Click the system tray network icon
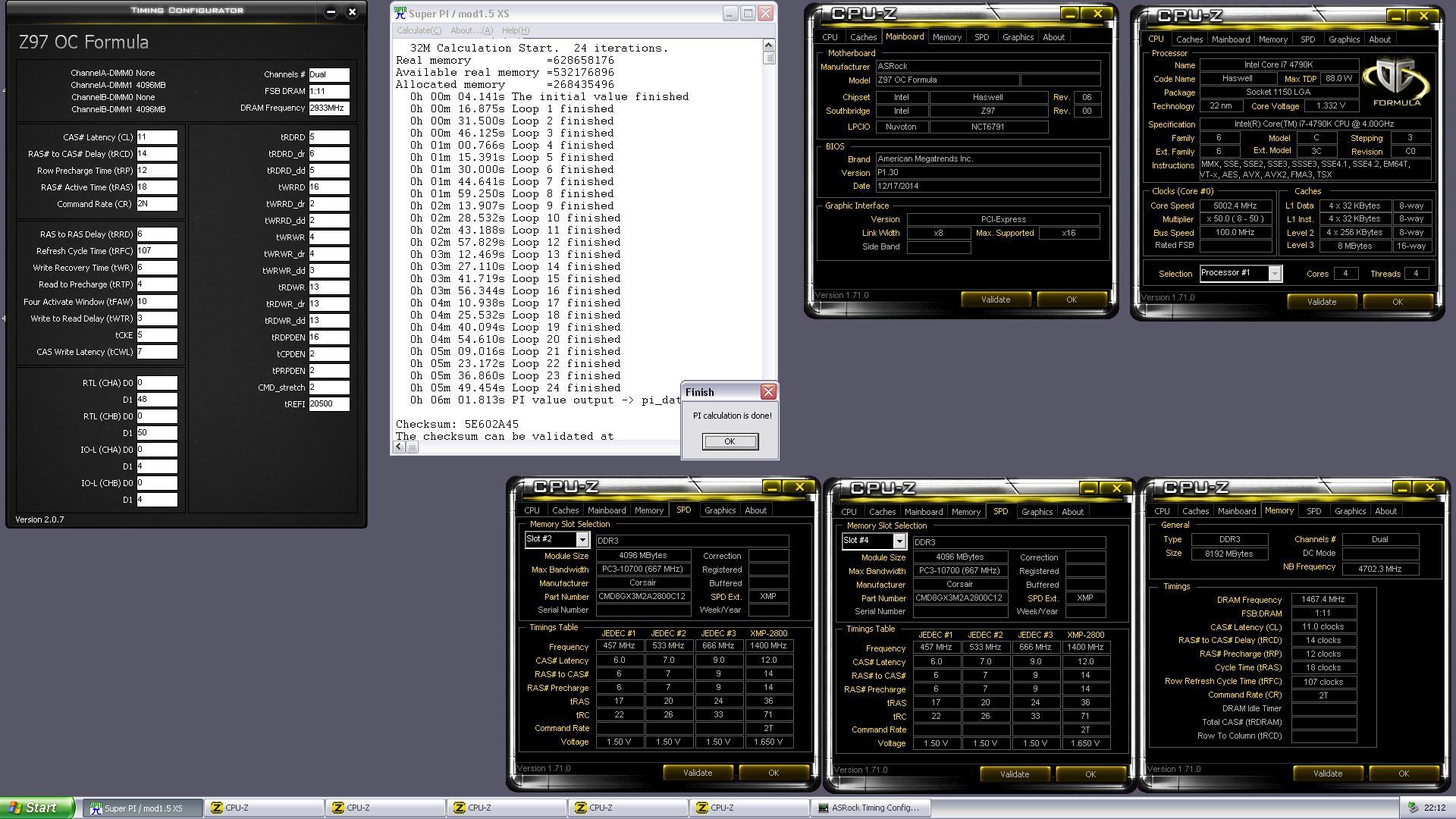 1413,808
